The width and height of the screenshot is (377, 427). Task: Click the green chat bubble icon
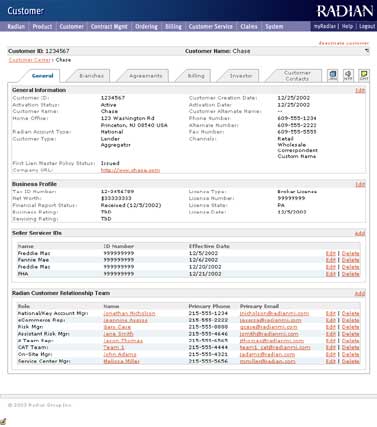point(364,75)
